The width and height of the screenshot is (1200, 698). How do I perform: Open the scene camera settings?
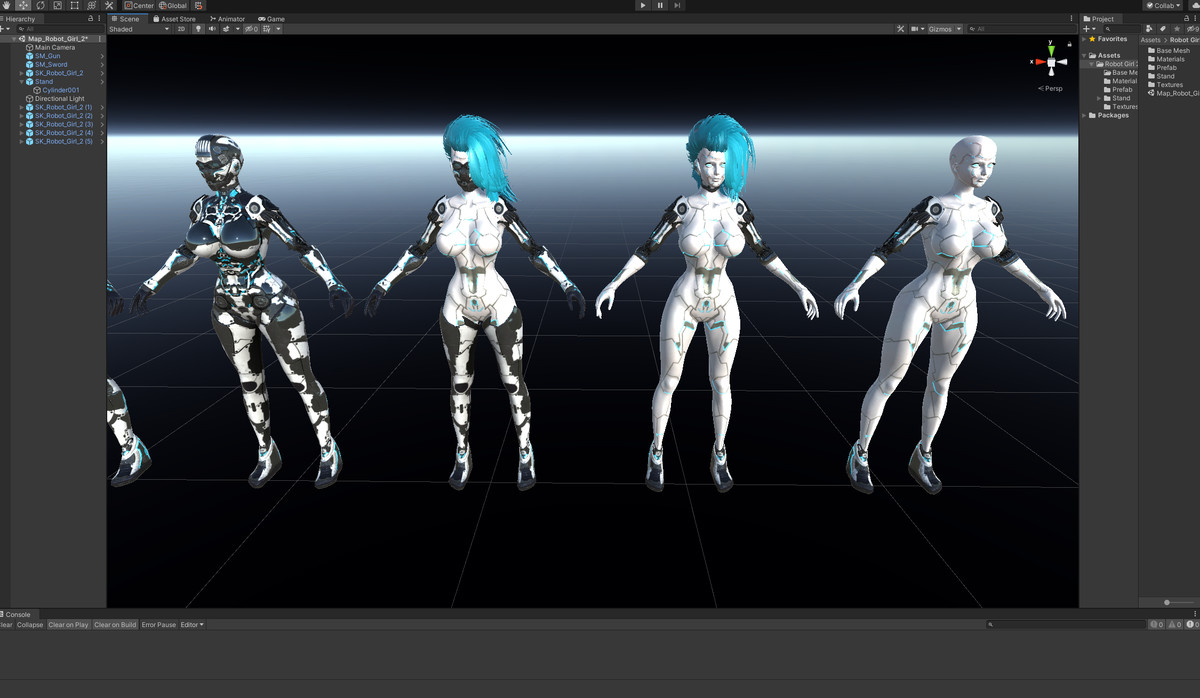(x=916, y=29)
